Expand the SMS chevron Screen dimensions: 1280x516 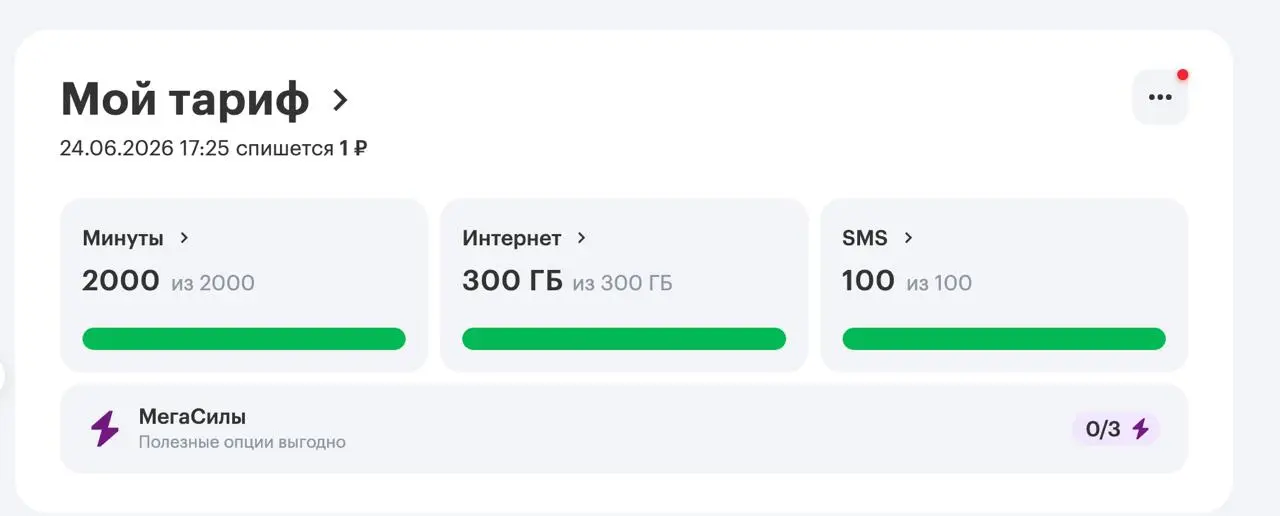coord(908,238)
